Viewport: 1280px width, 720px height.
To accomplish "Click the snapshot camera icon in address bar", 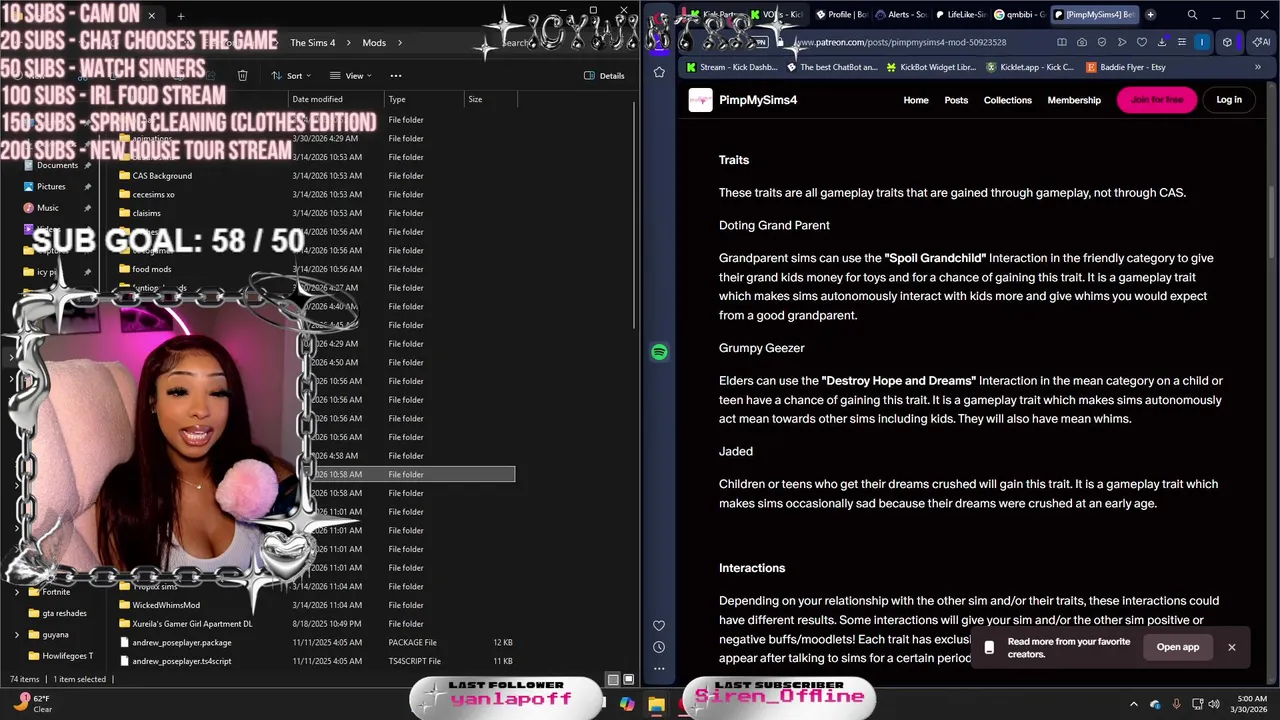I will tap(1082, 42).
